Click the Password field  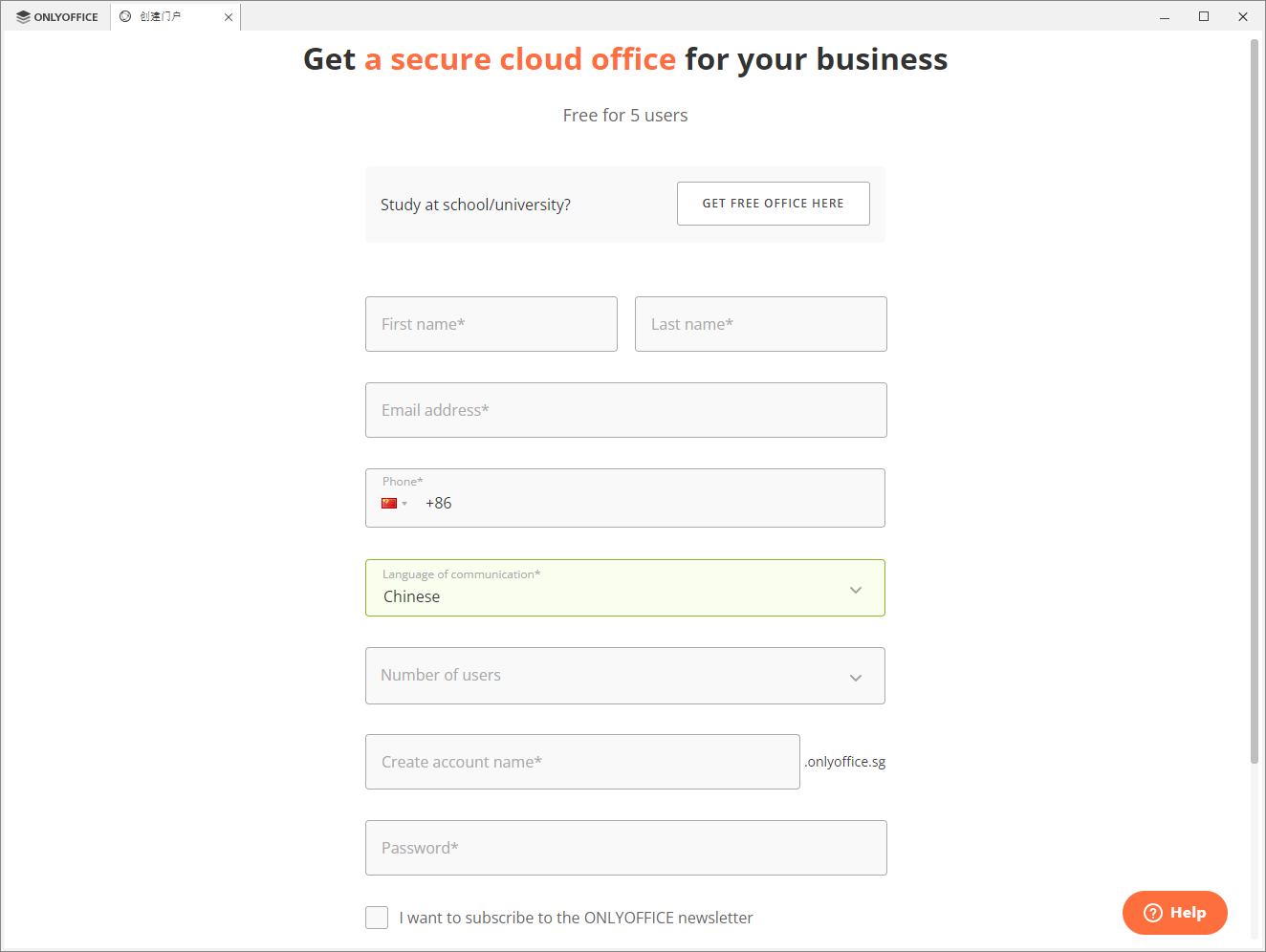(x=626, y=848)
